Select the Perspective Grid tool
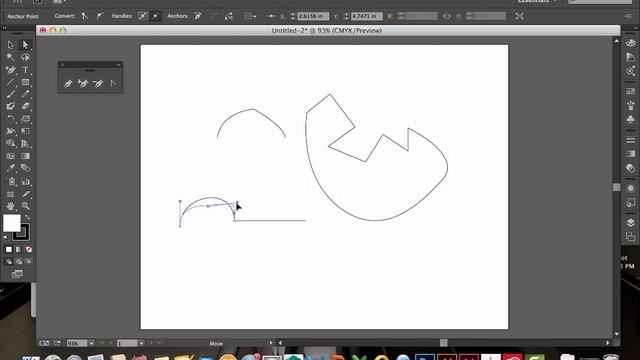Screen dimensions: 640x360 25,143
